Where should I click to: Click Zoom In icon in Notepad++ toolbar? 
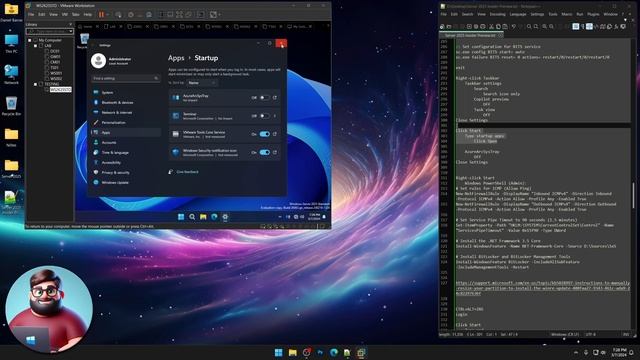[x=544, y=27]
